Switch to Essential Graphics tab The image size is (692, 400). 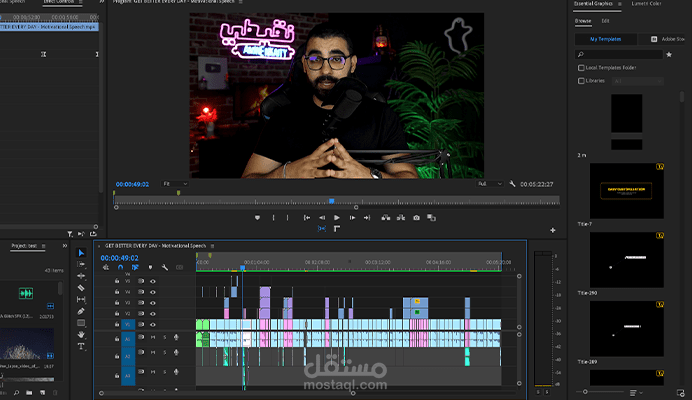pos(593,4)
